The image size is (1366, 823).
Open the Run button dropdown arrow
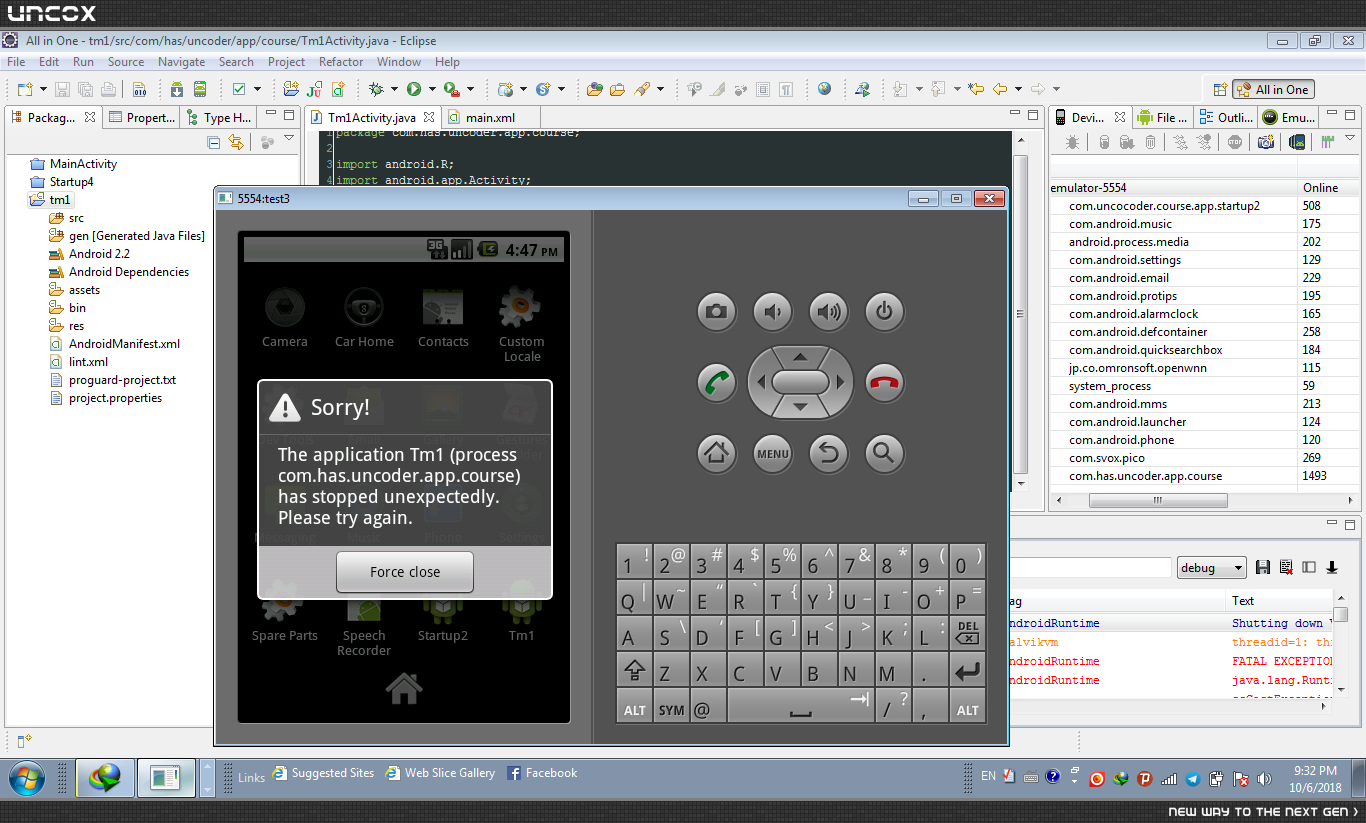tap(431, 89)
